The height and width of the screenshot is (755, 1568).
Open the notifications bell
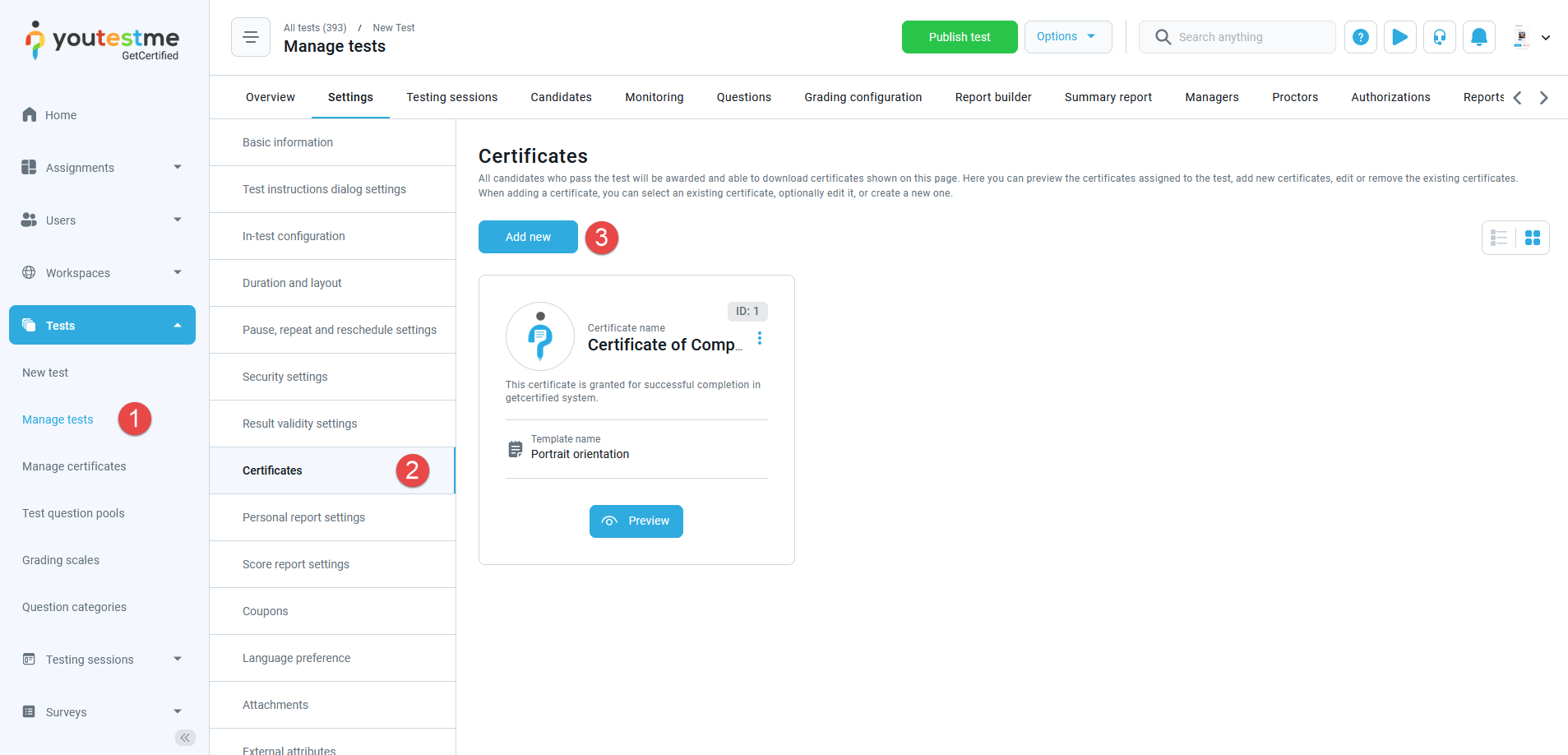1478,37
